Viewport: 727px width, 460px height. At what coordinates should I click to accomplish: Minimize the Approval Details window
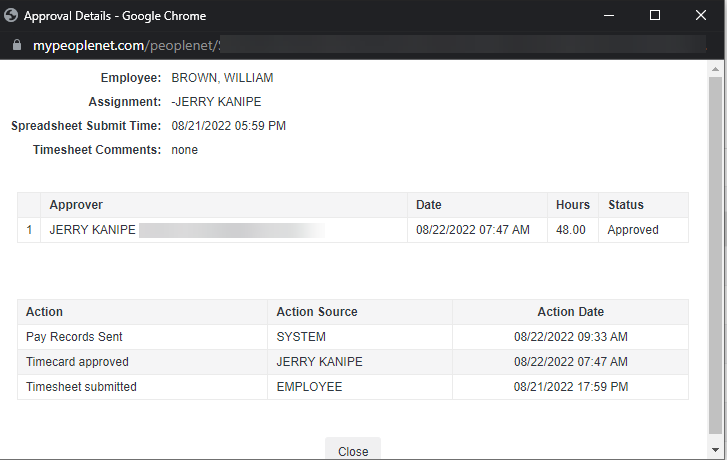pyautogui.click(x=608, y=15)
